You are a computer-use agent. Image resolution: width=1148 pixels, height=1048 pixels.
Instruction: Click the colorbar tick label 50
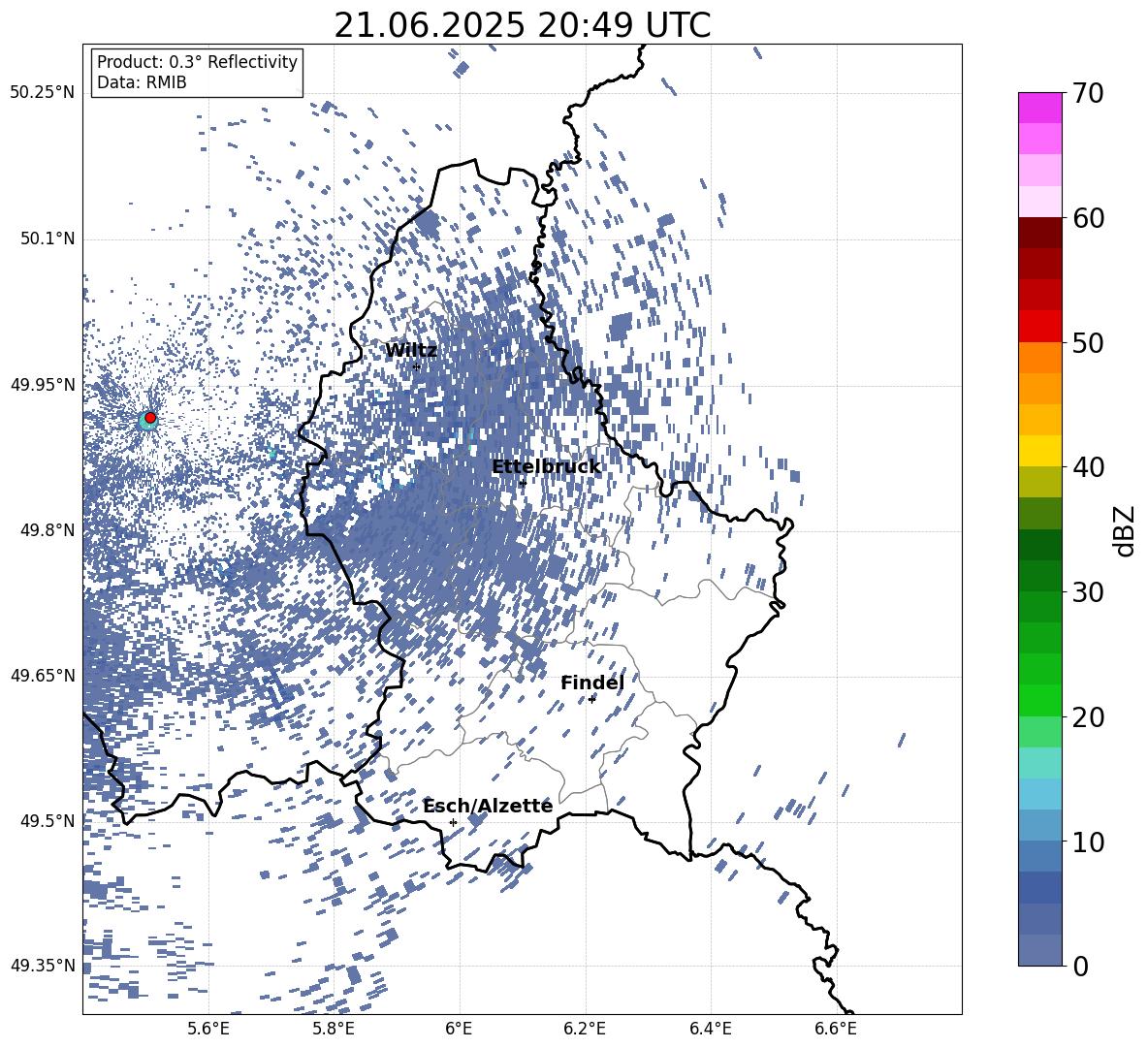tap(1088, 343)
